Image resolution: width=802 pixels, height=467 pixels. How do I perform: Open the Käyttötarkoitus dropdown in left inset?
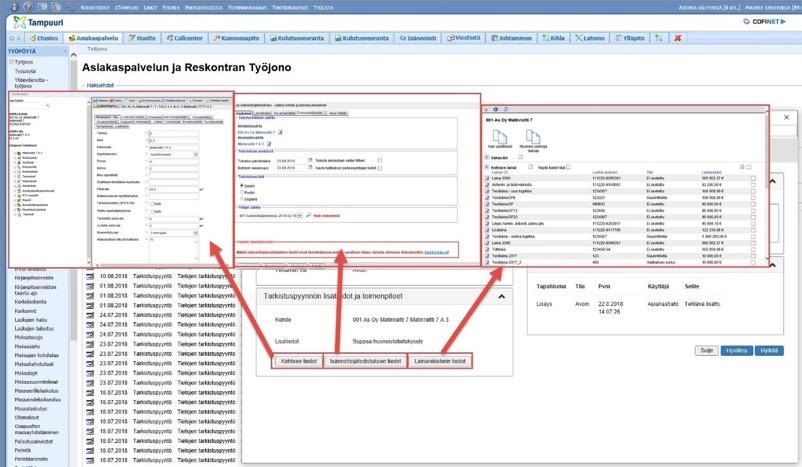click(195, 154)
